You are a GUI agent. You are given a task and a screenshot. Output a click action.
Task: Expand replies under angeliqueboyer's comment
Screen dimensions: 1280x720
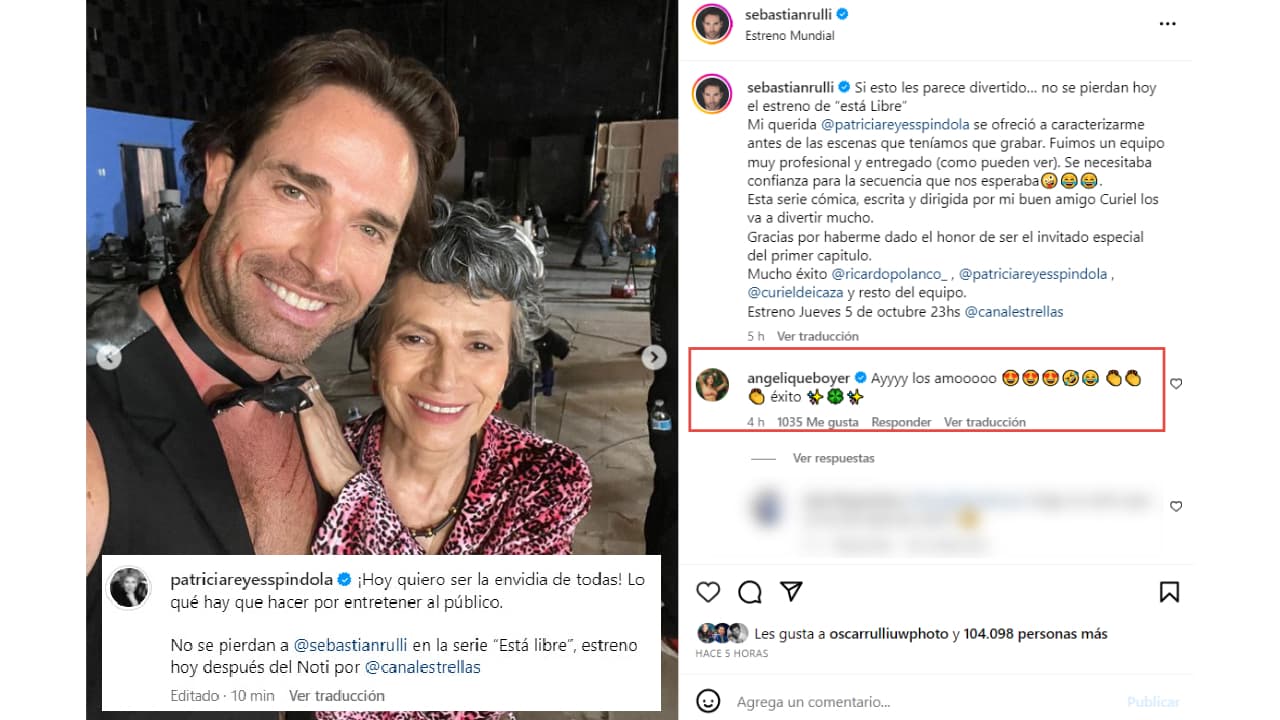pos(833,458)
